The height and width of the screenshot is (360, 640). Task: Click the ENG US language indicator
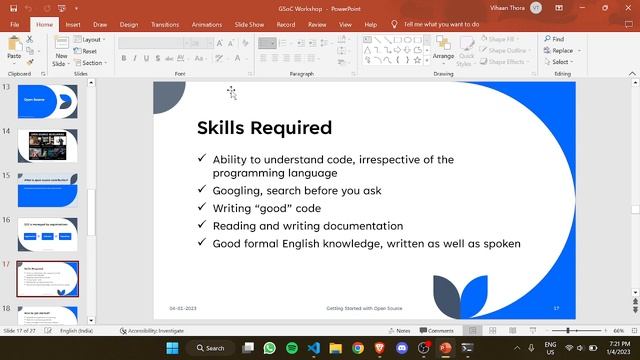(550, 348)
